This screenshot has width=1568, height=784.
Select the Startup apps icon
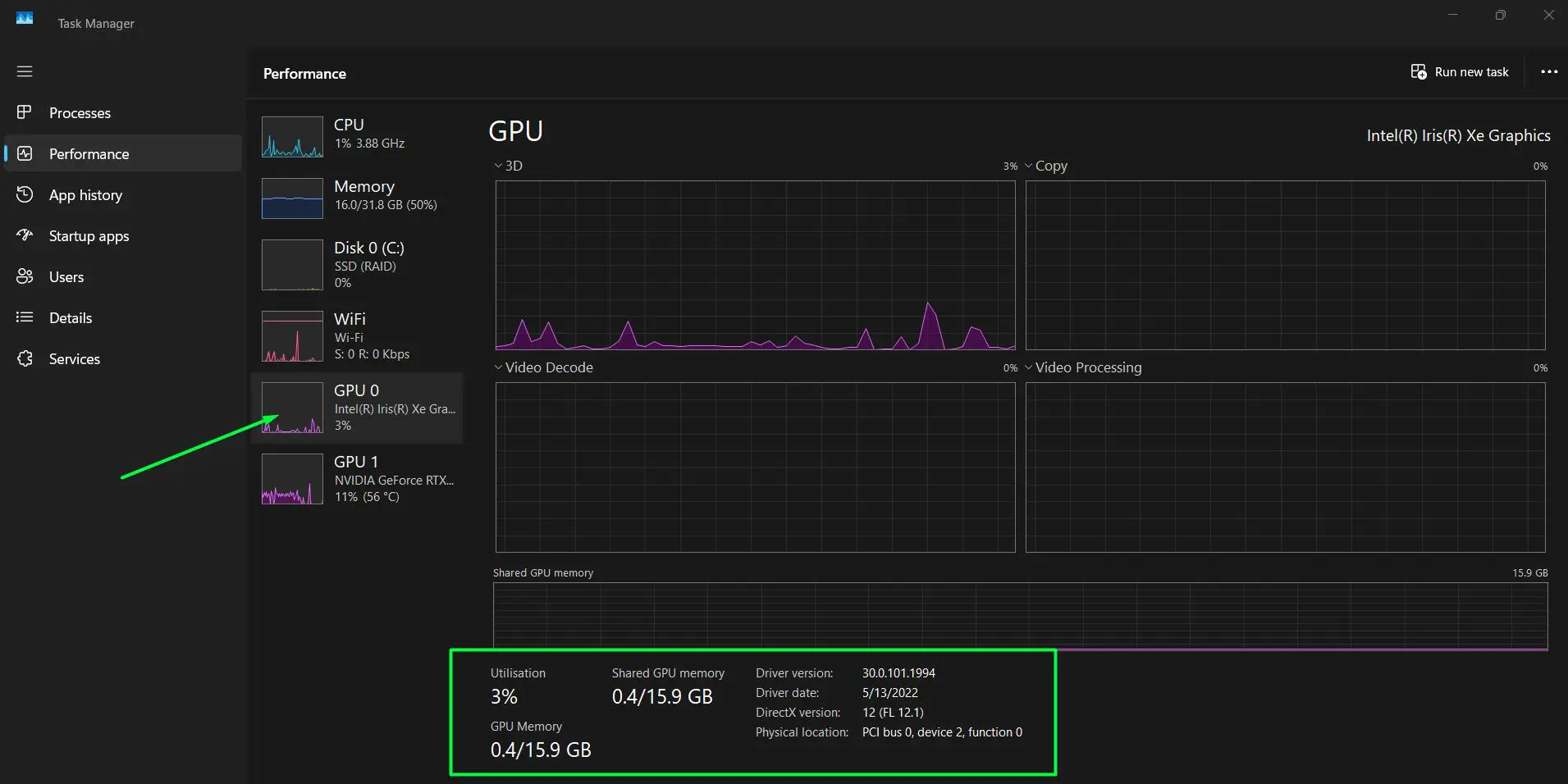(25, 235)
